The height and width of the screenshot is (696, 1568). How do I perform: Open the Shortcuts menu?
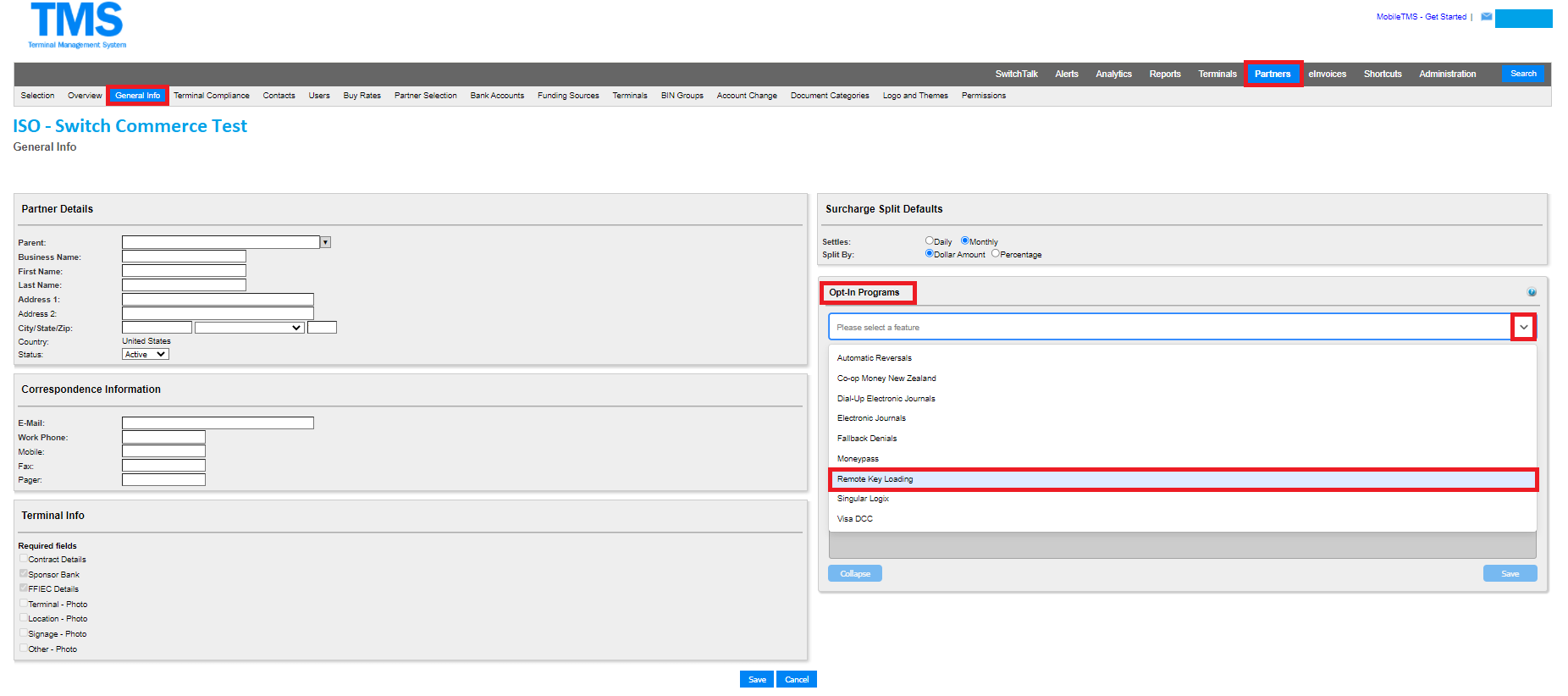pos(1383,74)
